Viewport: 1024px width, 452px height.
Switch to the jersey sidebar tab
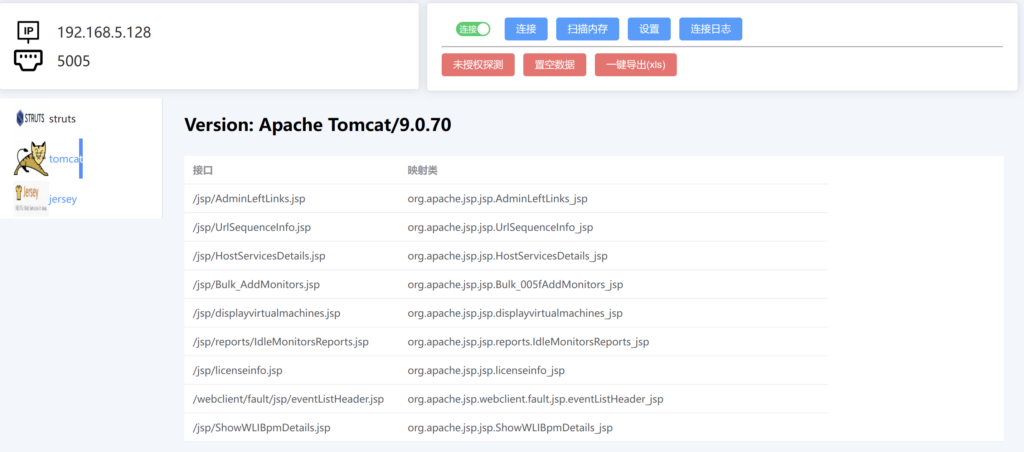point(63,199)
